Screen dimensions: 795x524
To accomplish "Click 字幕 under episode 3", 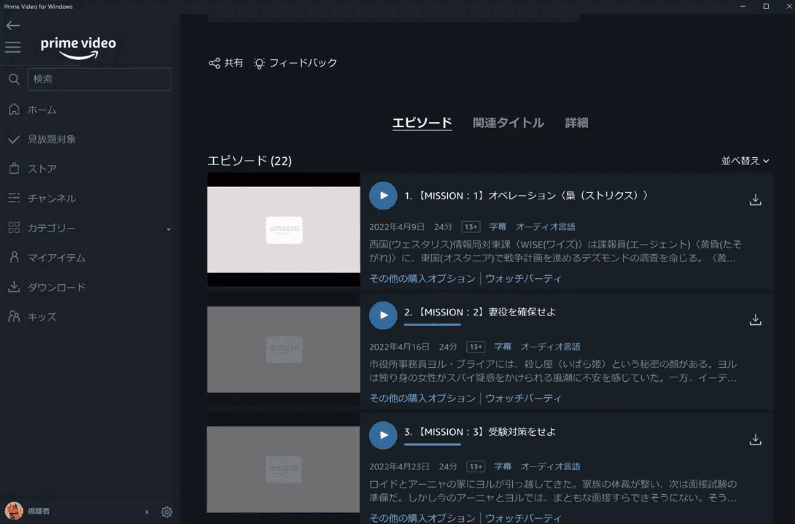I will point(502,466).
